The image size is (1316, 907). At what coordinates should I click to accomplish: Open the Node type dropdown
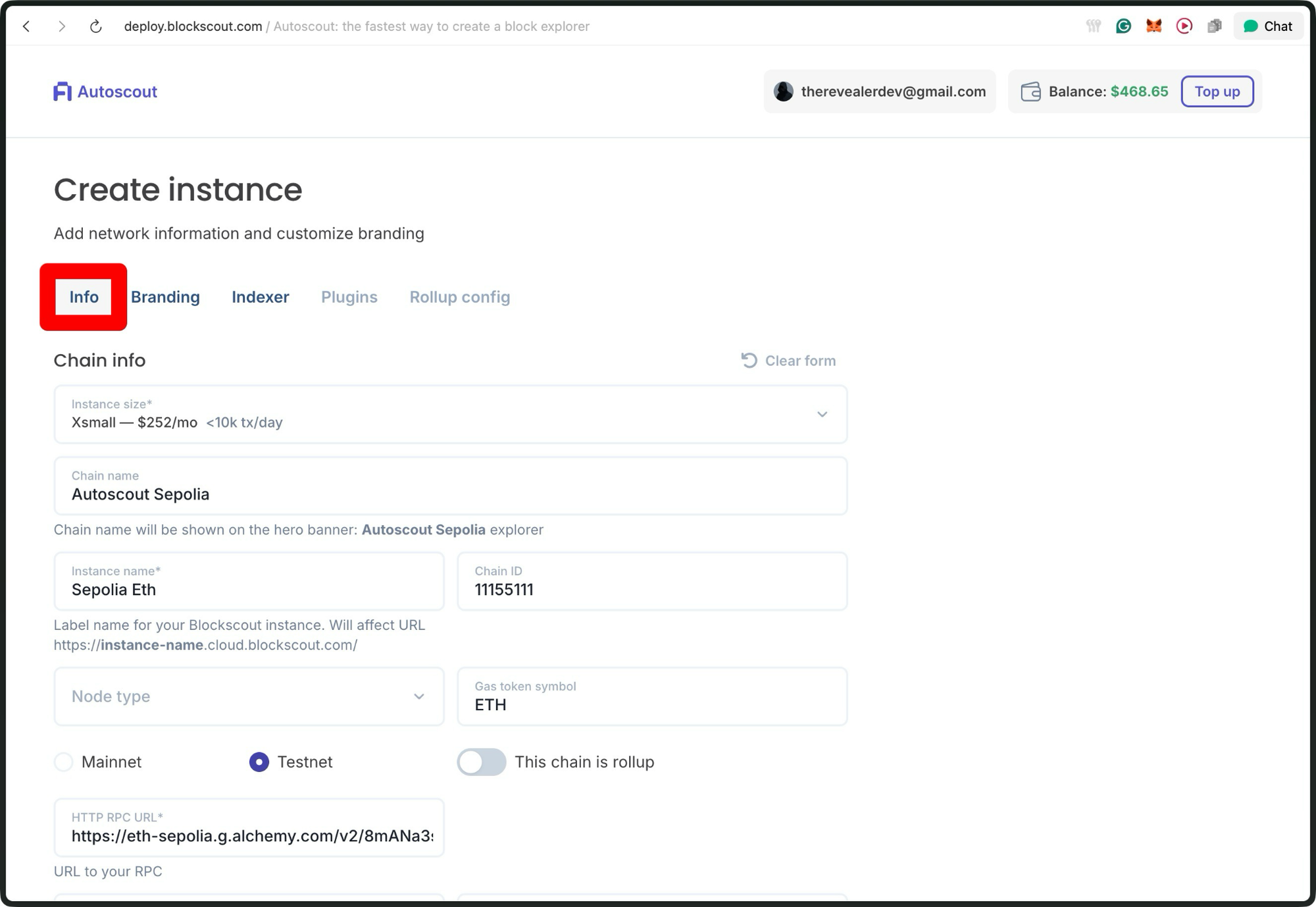pos(249,696)
